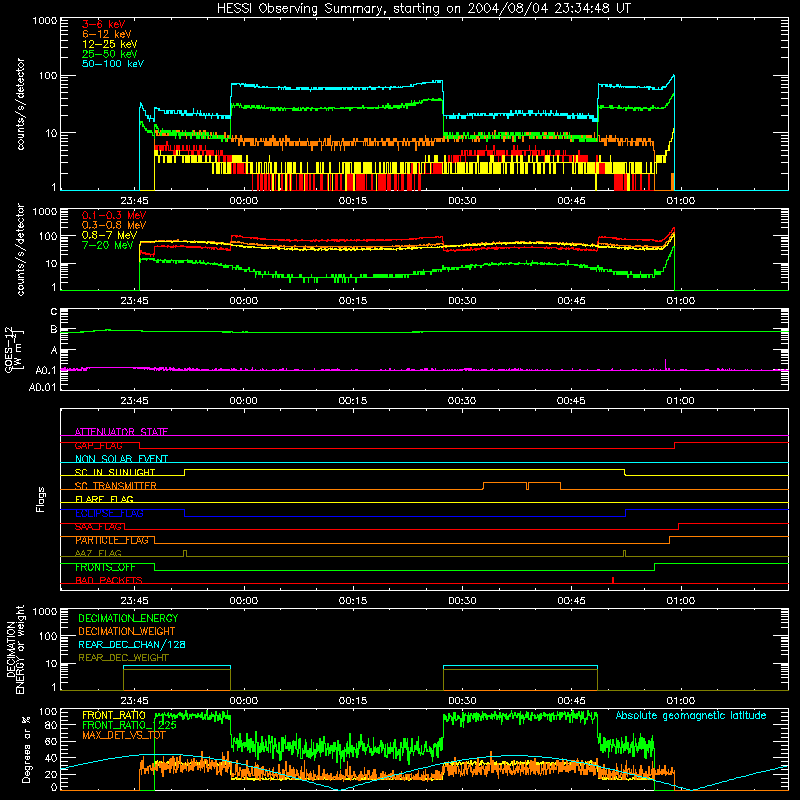Click the magenta GOES spike near 01:00
Image resolution: width=800 pixels, height=800 pixels.
(x=665, y=364)
